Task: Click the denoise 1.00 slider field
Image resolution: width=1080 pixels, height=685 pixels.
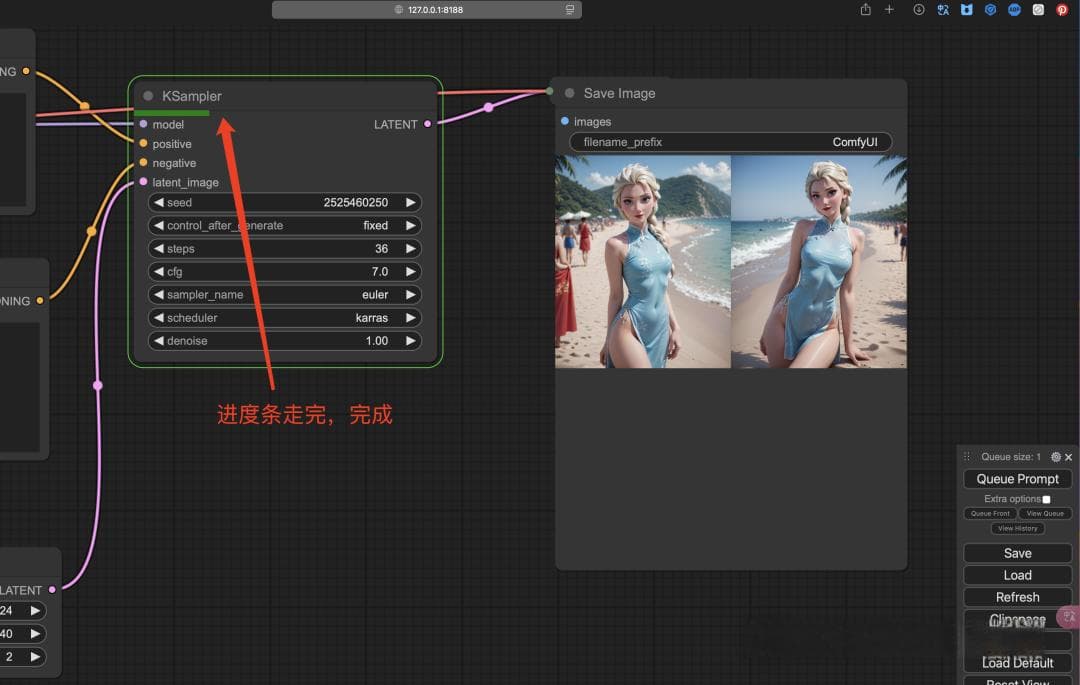Action: point(284,341)
